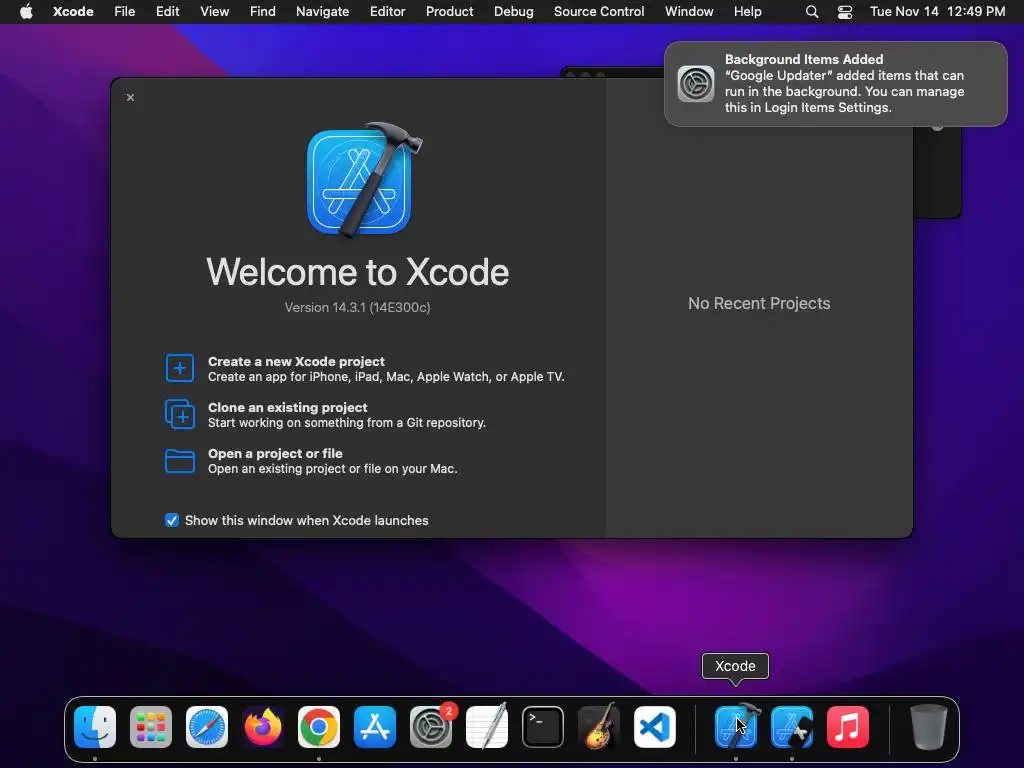Launch Firefox from the dock
Viewport: 1024px width, 768px height.
coord(263,727)
